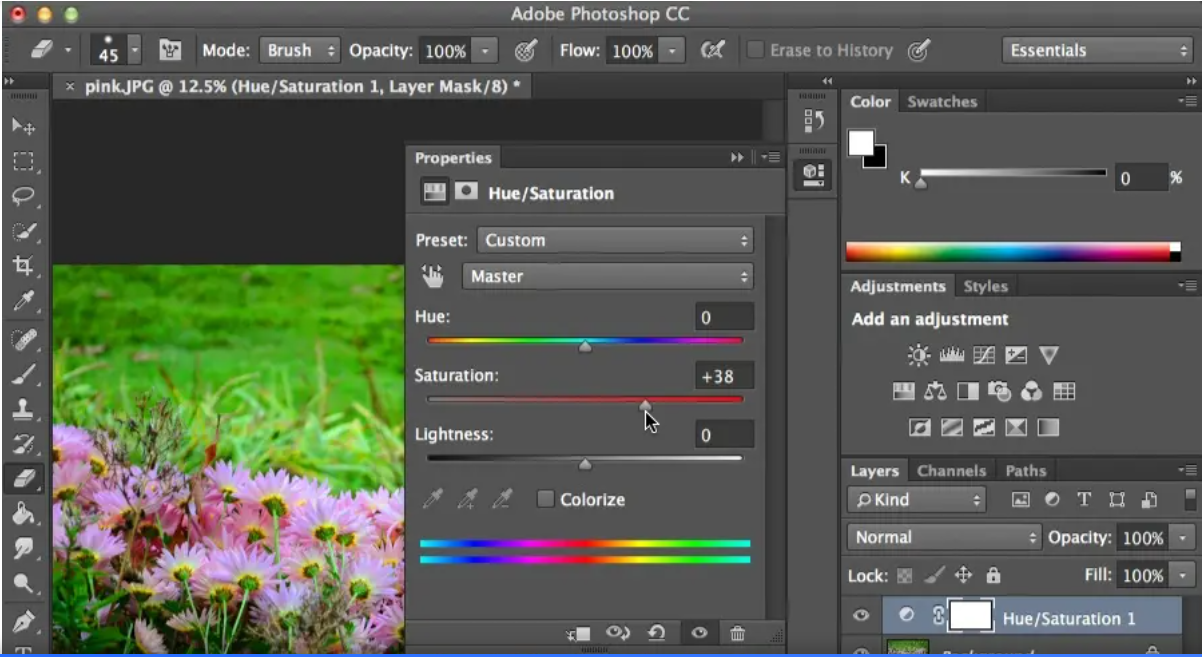Open the 3D panel icon in dock
The height and width of the screenshot is (657, 1202).
[x=814, y=174]
